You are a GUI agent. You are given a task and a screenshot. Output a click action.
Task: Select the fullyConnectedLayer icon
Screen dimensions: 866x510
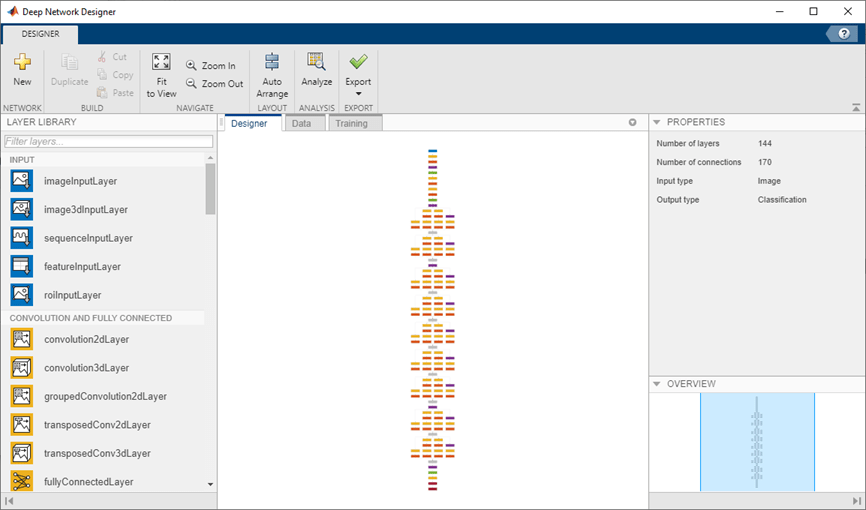(x=22, y=481)
